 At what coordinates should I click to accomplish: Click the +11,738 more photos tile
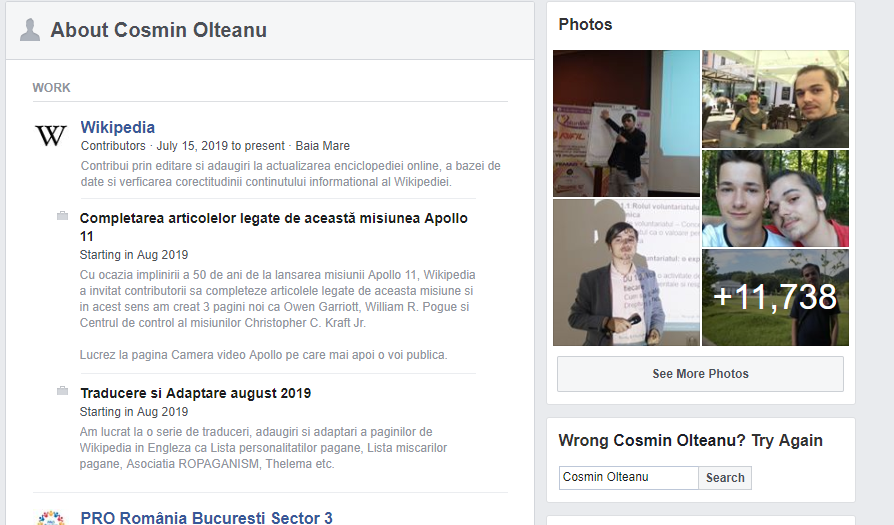coord(775,297)
